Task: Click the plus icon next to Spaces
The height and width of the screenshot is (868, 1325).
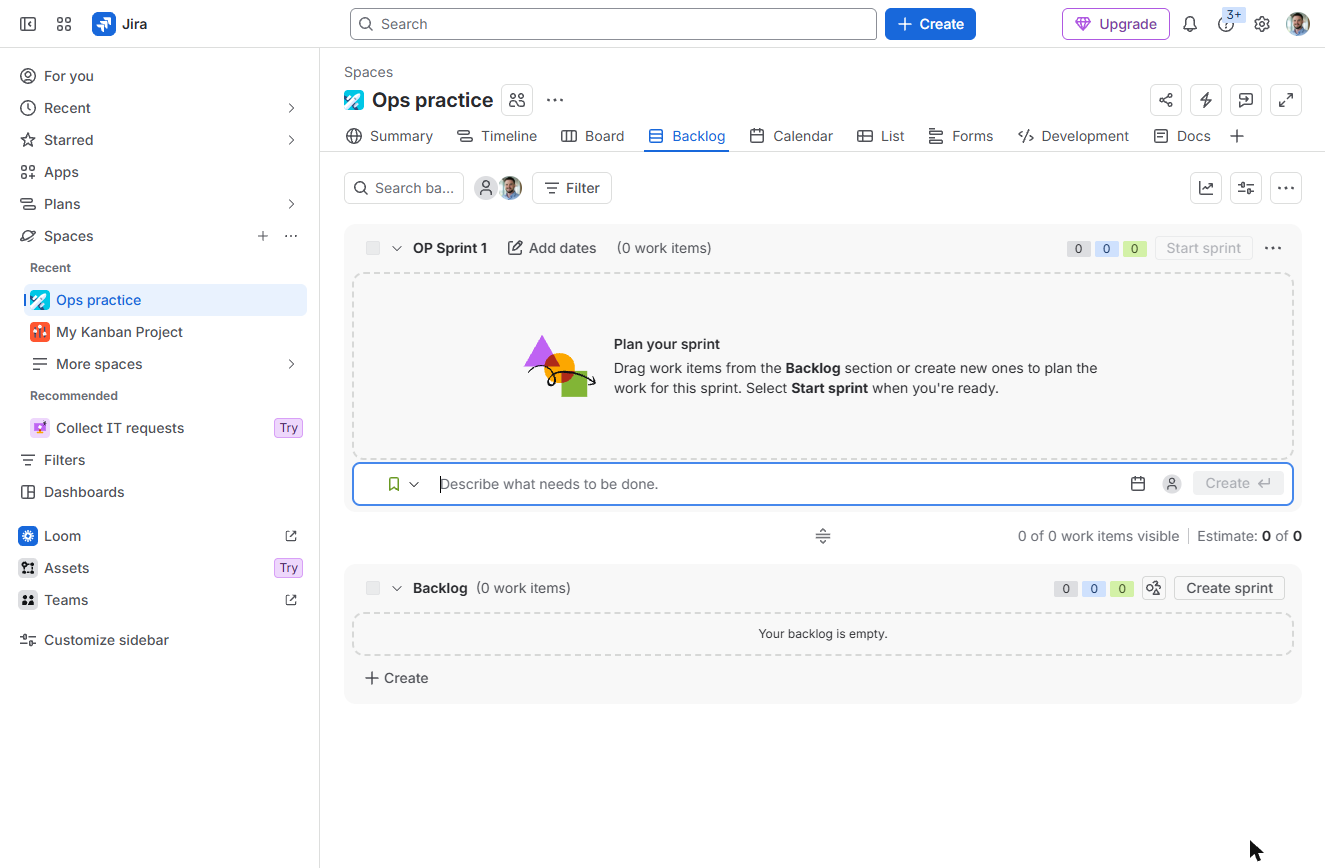Action: [263, 236]
